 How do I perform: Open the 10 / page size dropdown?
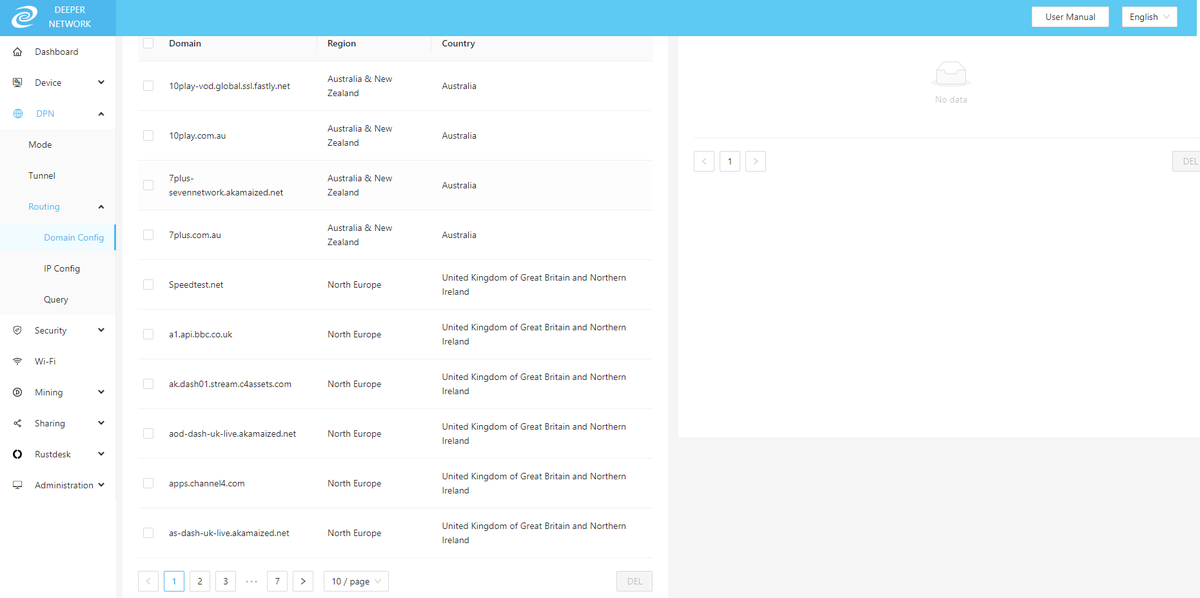(356, 581)
